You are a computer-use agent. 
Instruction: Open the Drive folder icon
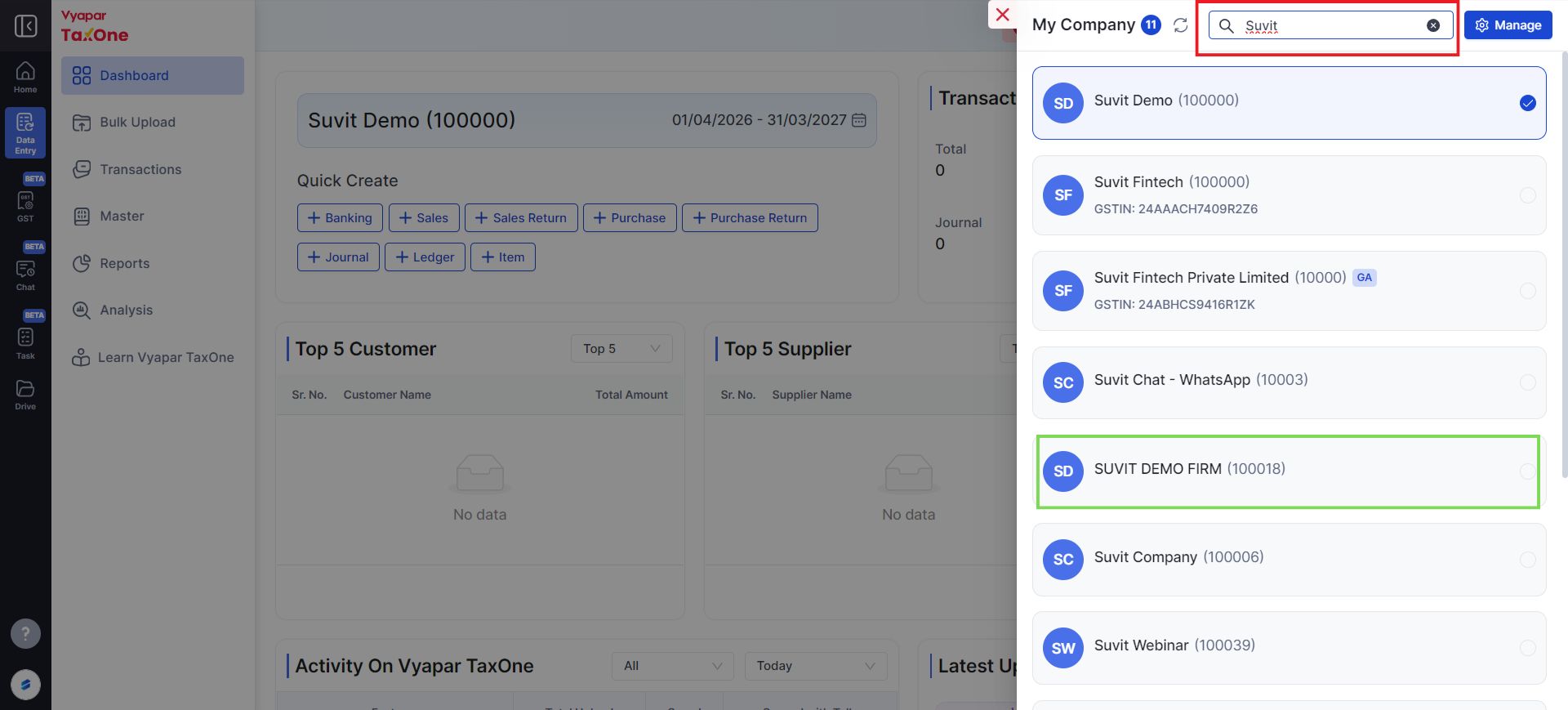[25, 395]
